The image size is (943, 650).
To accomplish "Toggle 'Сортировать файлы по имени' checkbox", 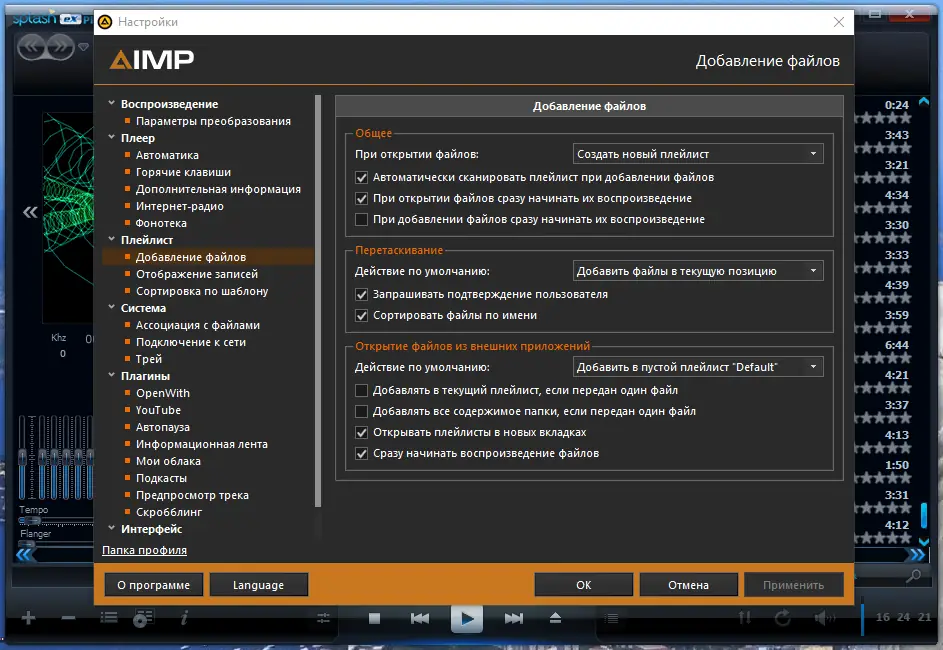I will tap(361, 316).
